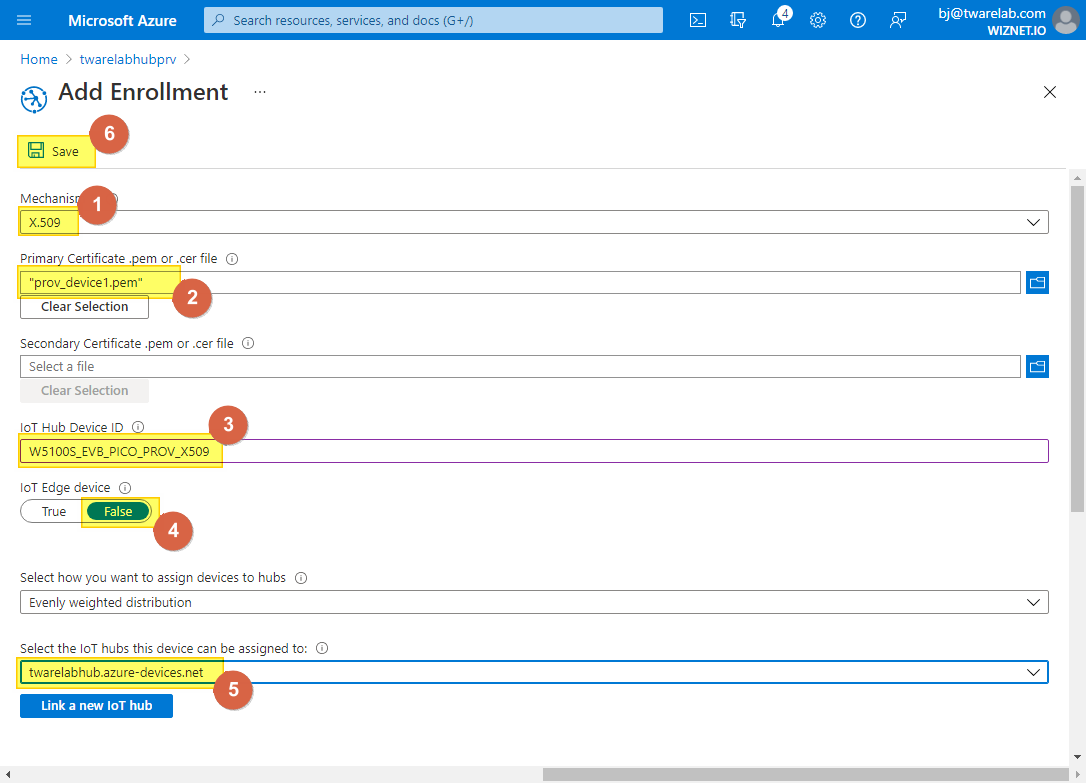This screenshot has height=783, width=1086.
Task: Open the Feedback icon
Action: click(x=898, y=20)
